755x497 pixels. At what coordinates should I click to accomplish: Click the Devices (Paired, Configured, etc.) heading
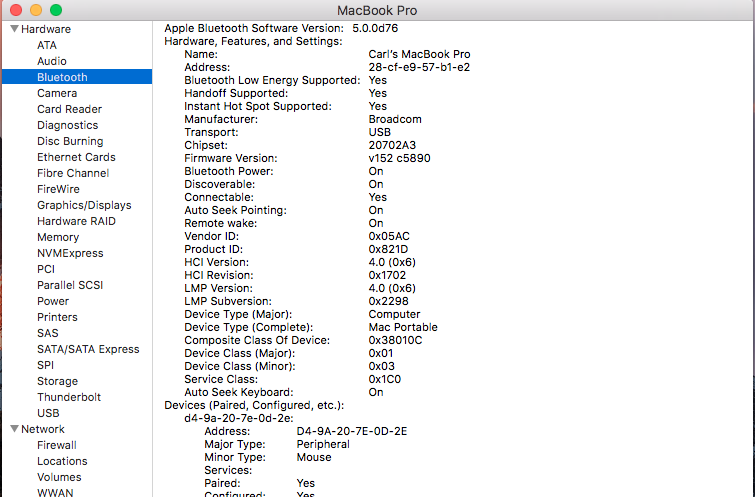[x=254, y=405]
